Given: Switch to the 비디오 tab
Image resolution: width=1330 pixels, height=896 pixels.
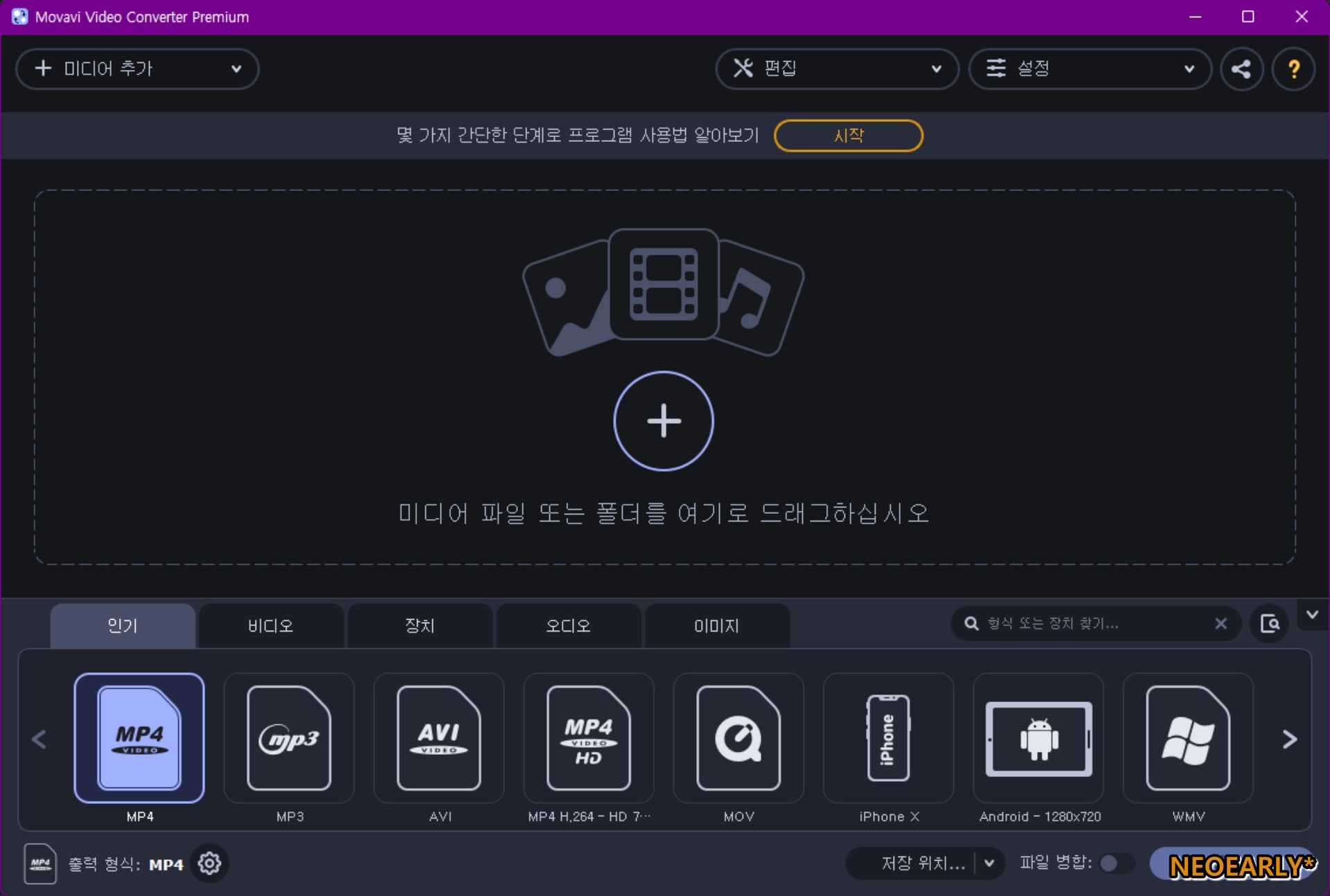Looking at the screenshot, I should pos(271,626).
